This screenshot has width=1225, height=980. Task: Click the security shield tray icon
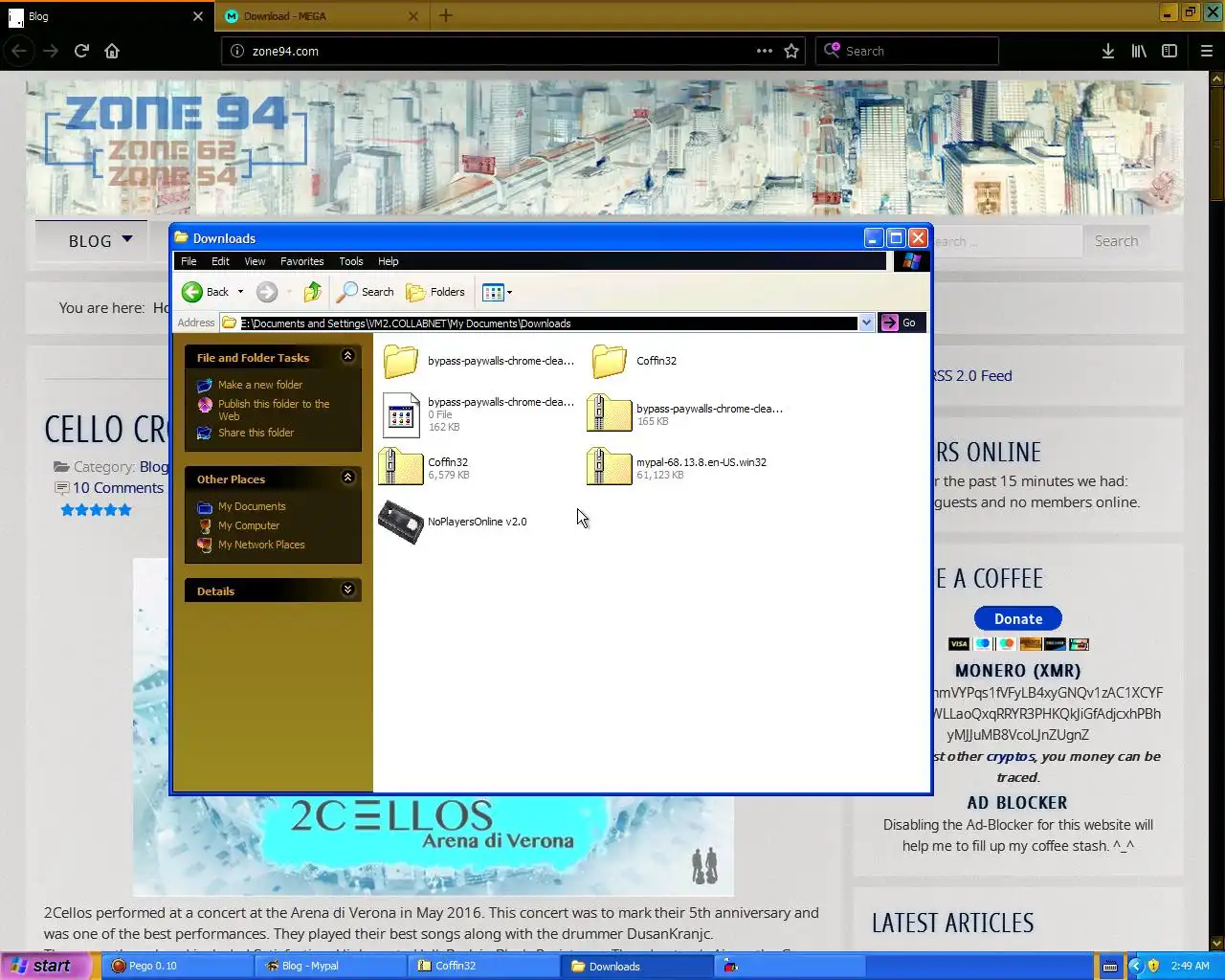click(x=1153, y=966)
